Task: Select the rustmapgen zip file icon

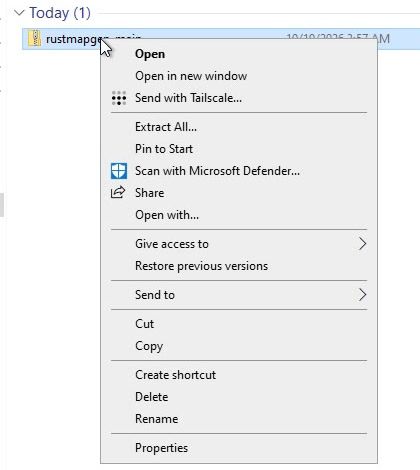Action: tap(35, 39)
